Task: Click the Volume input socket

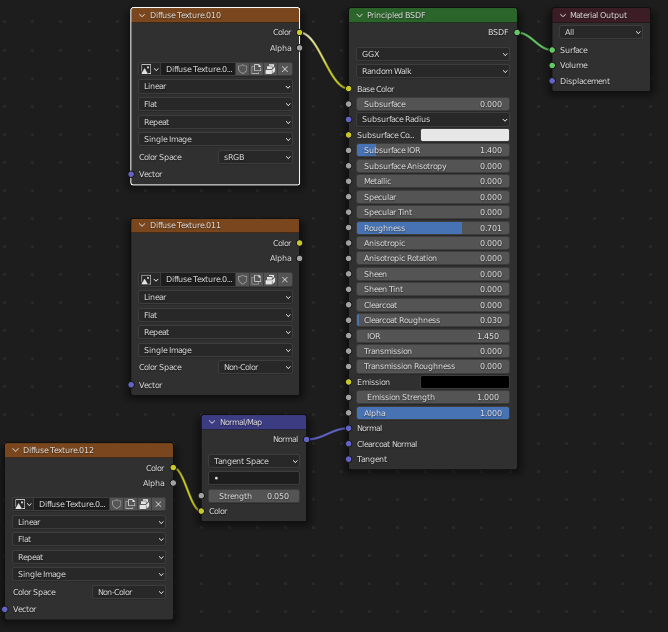Action: (552, 65)
